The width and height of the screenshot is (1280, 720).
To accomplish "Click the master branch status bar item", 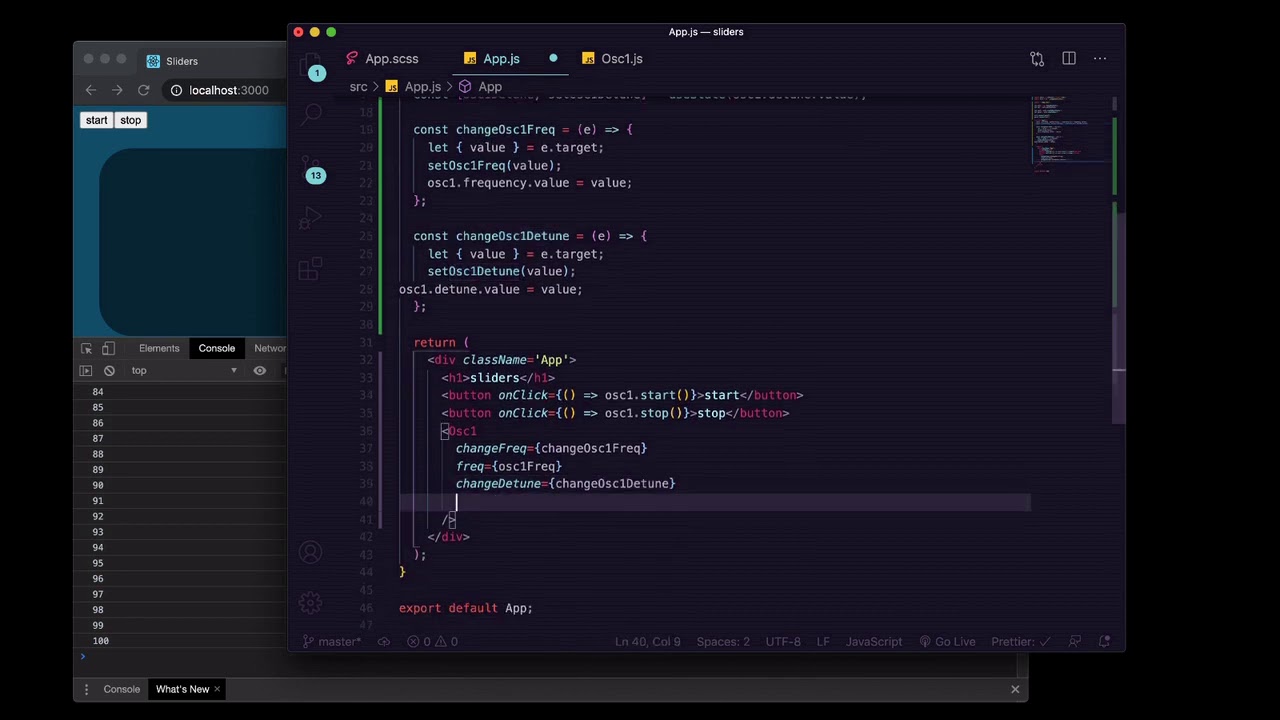I will 332,642.
